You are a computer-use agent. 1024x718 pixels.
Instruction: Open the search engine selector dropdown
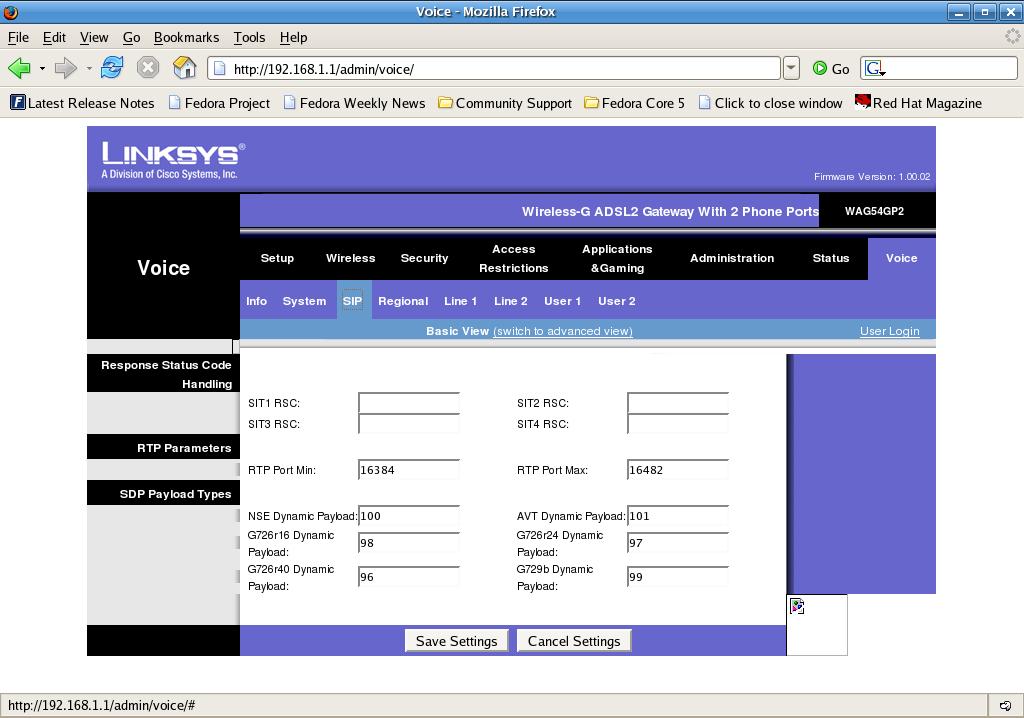pos(875,68)
